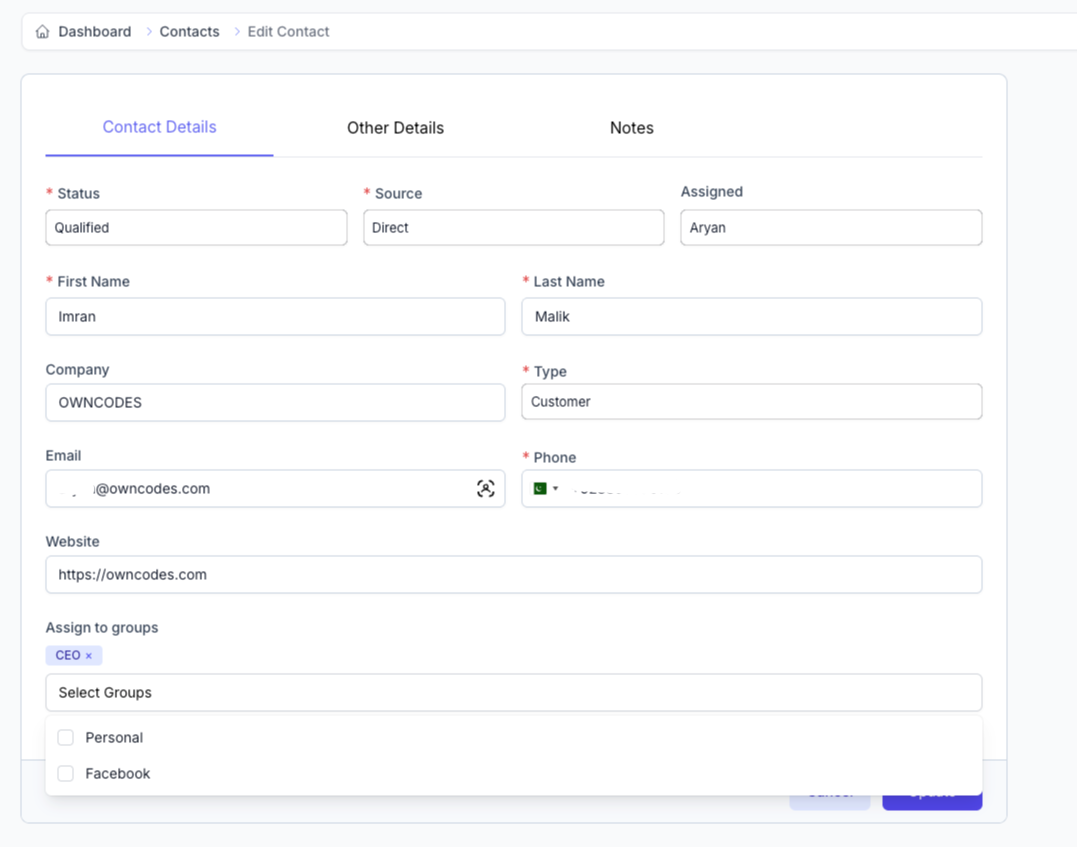The height and width of the screenshot is (847, 1077).
Task: Open the Status dropdown showing Qualified
Action: (196, 227)
